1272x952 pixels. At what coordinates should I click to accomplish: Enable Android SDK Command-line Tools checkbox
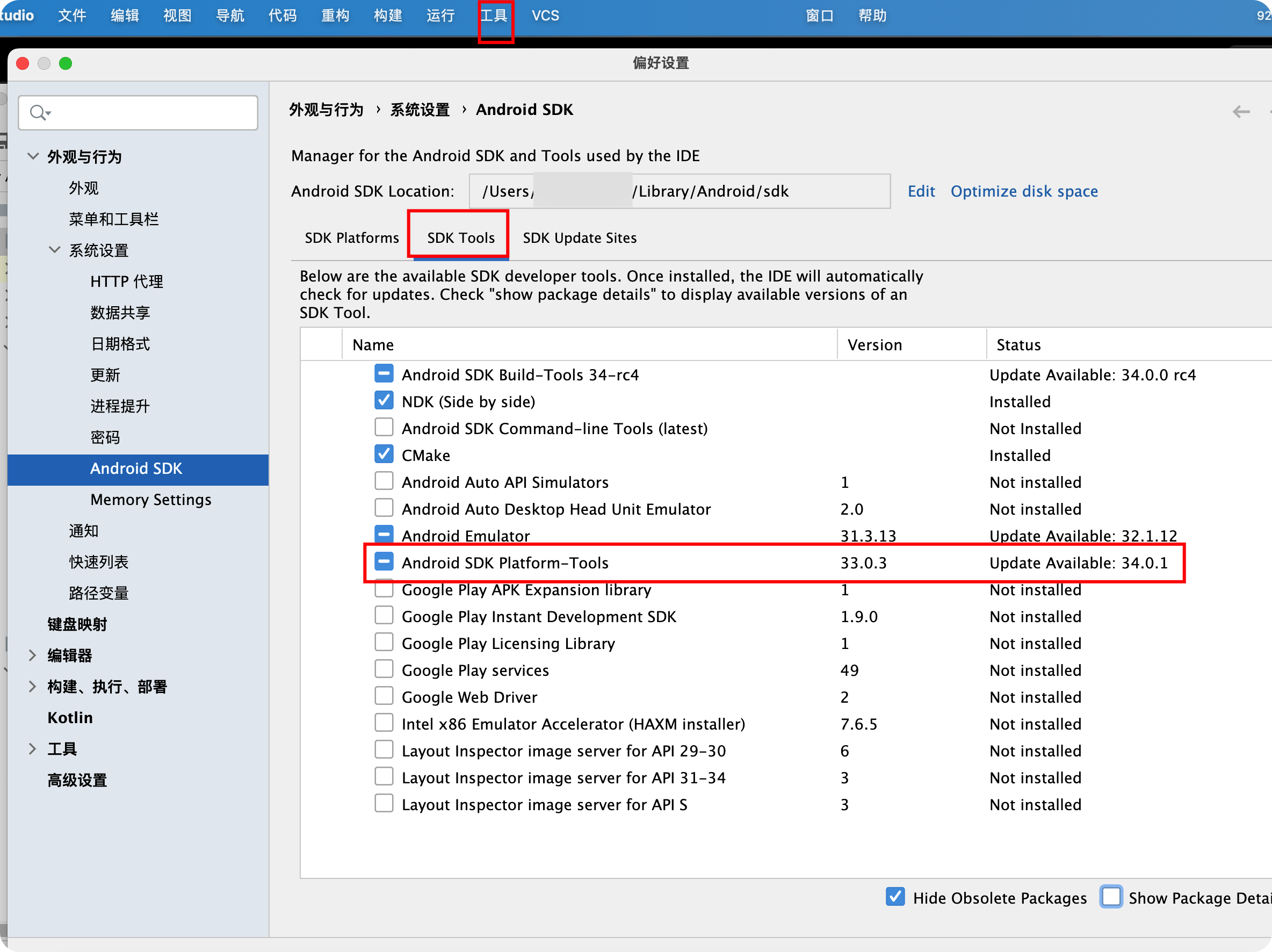tap(384, 428)
